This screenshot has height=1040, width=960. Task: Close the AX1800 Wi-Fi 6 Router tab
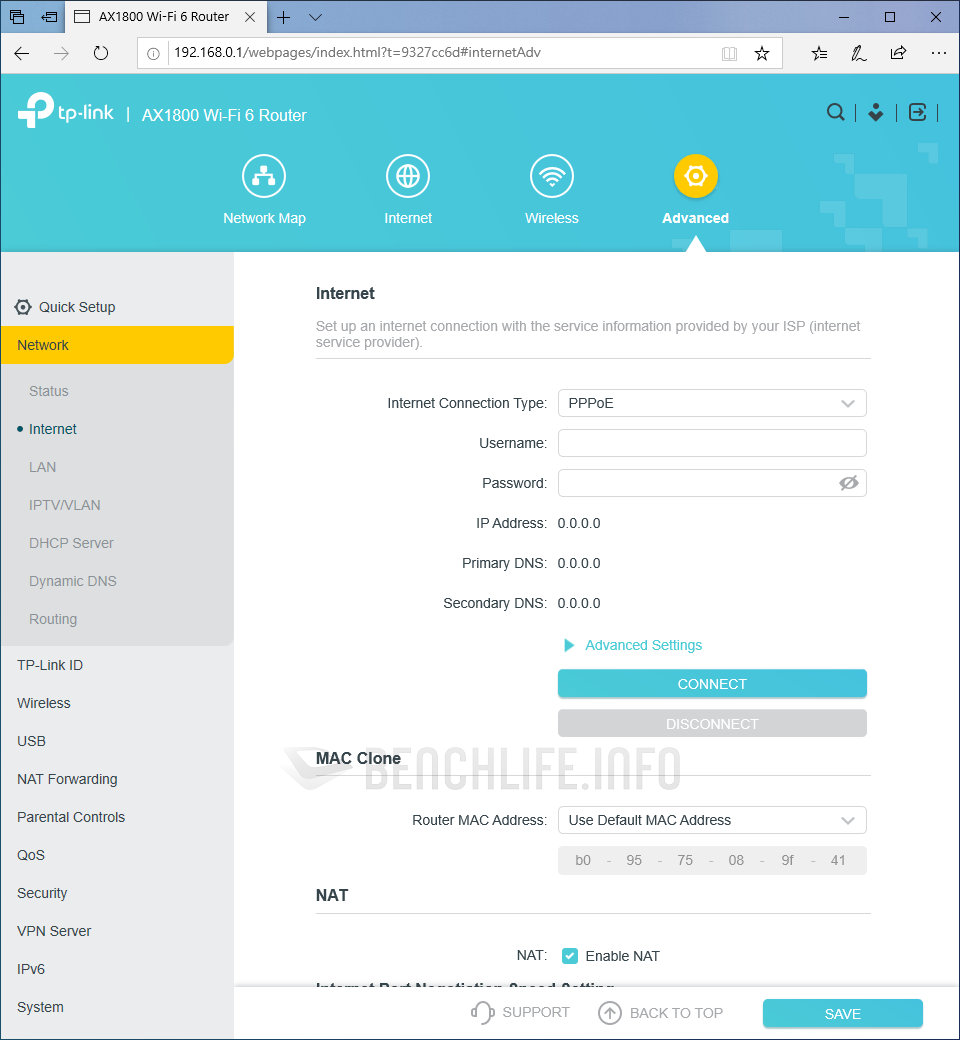pos(250,17)
